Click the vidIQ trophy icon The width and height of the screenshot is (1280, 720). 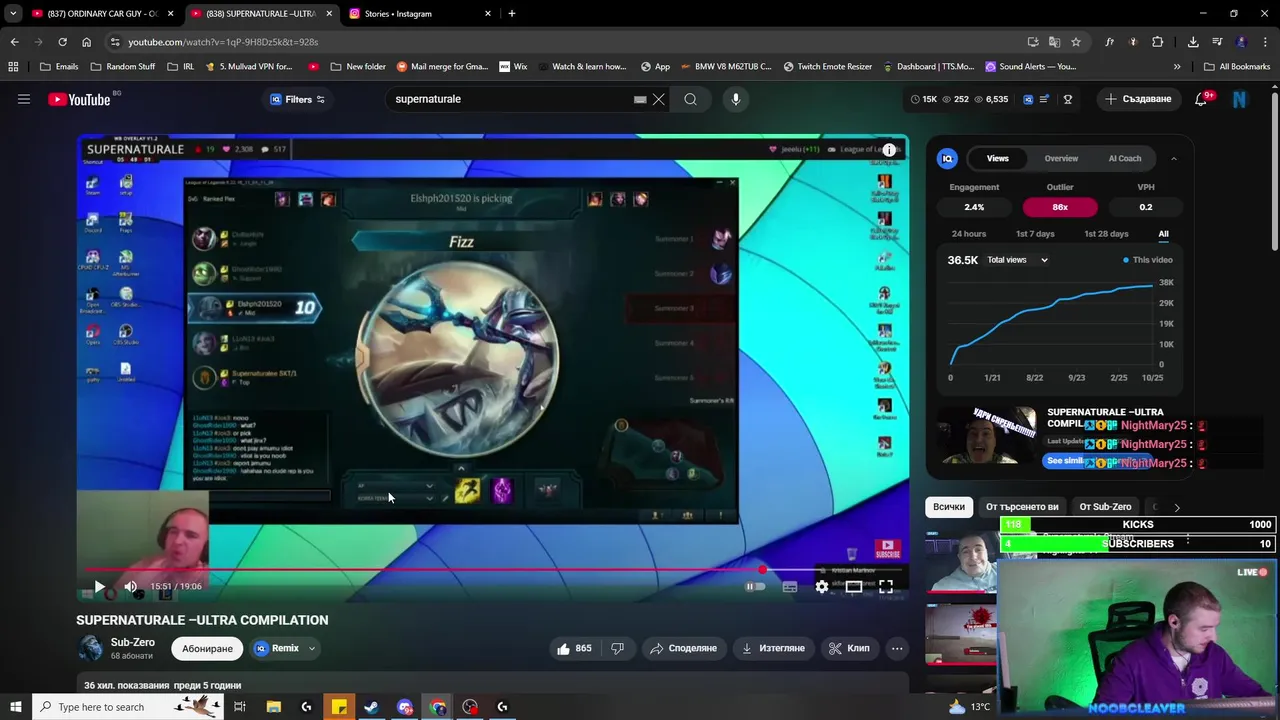(1068, 99)
